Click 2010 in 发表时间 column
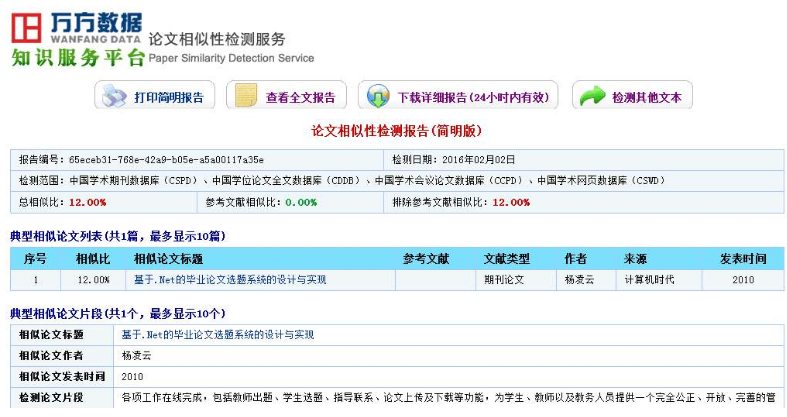This screenshot has height=417, width=787. coord(743,280)
